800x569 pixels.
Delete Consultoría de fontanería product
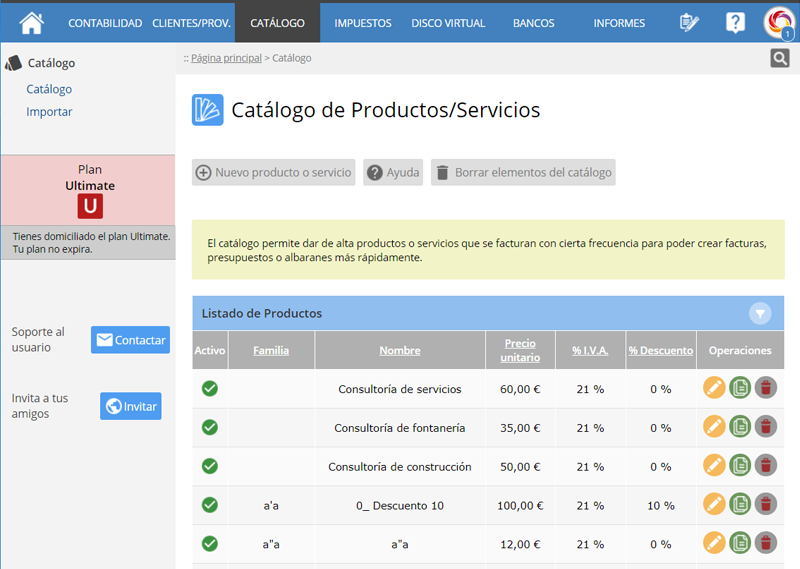[x=765, y=427]
